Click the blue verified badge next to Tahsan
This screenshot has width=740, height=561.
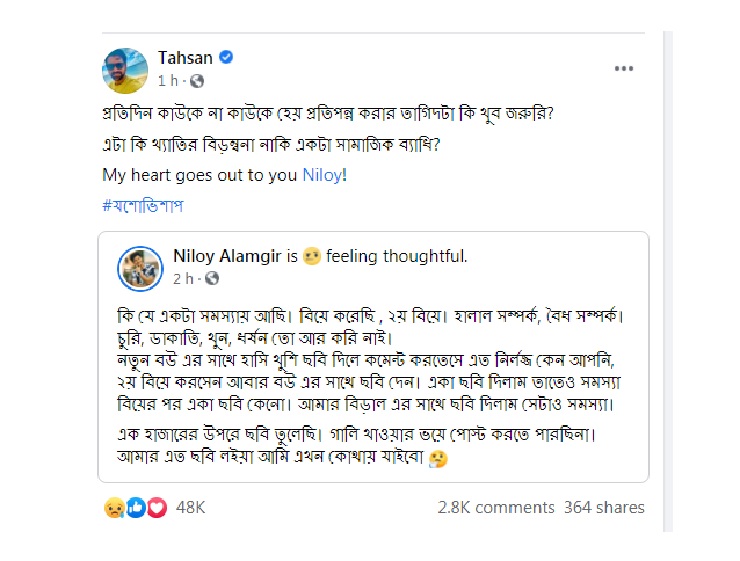[226, 58]
